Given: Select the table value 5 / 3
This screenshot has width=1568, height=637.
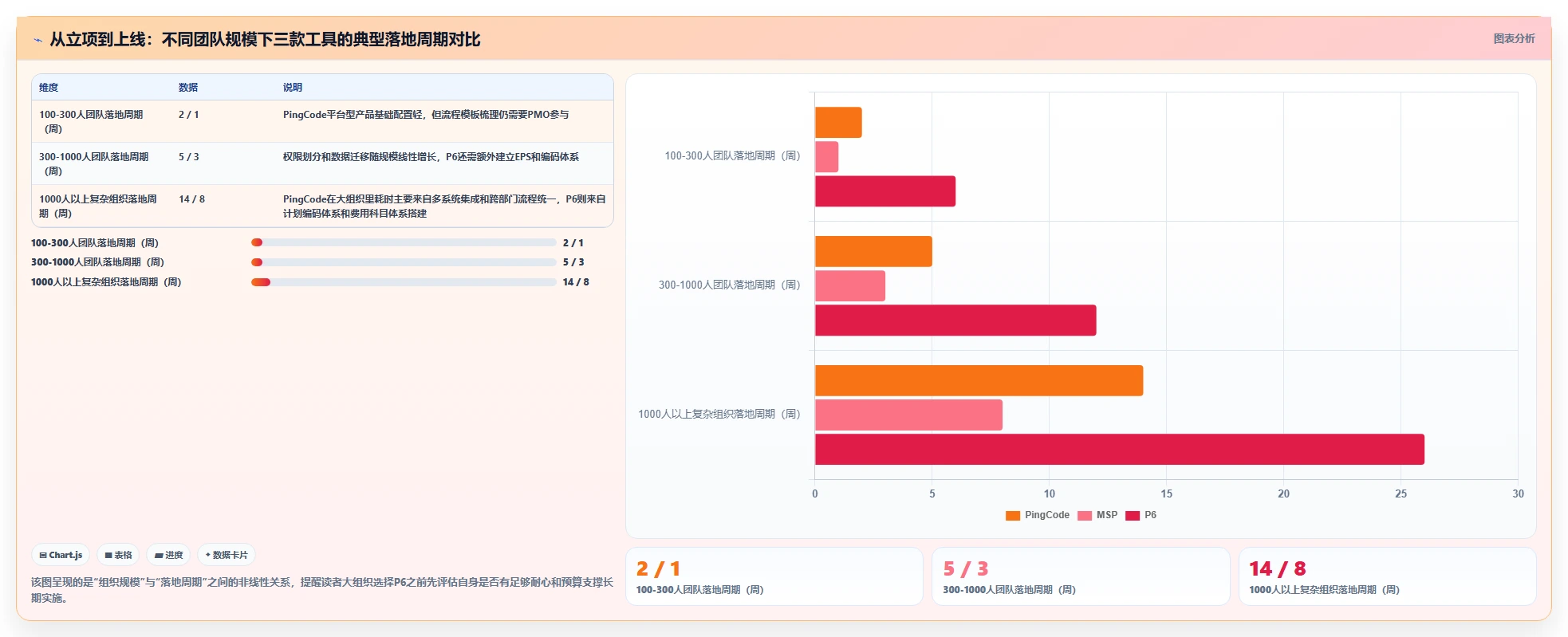Looking at the screenshot, I should [x=189, y=157].
